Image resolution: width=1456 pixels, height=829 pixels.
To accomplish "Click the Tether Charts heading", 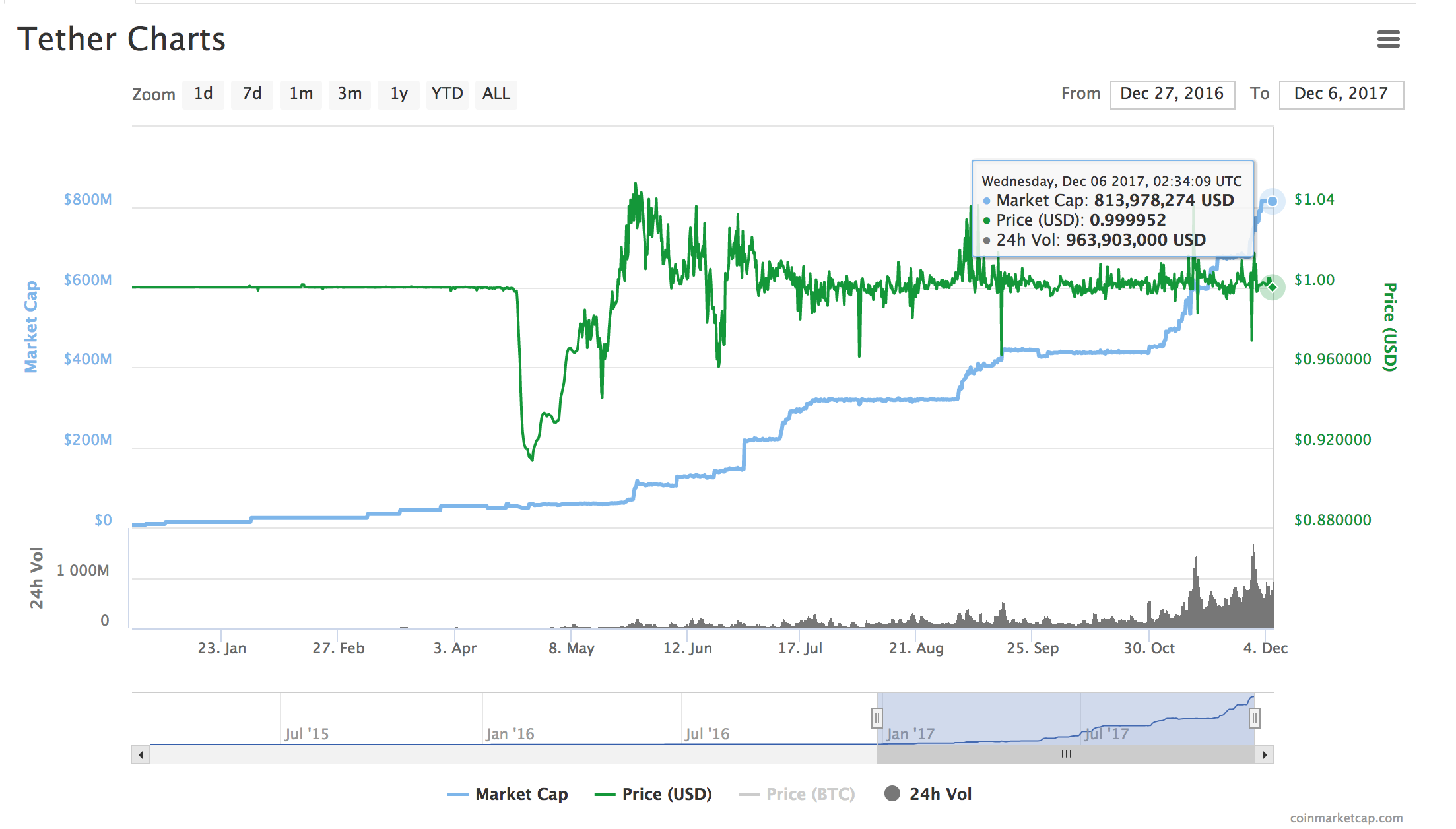I will [121, 39].
